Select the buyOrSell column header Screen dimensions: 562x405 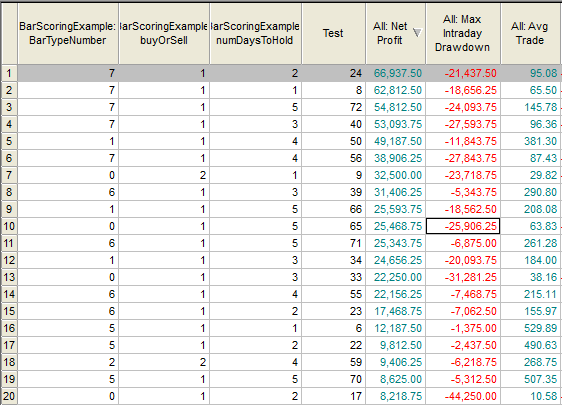point(164,33)
